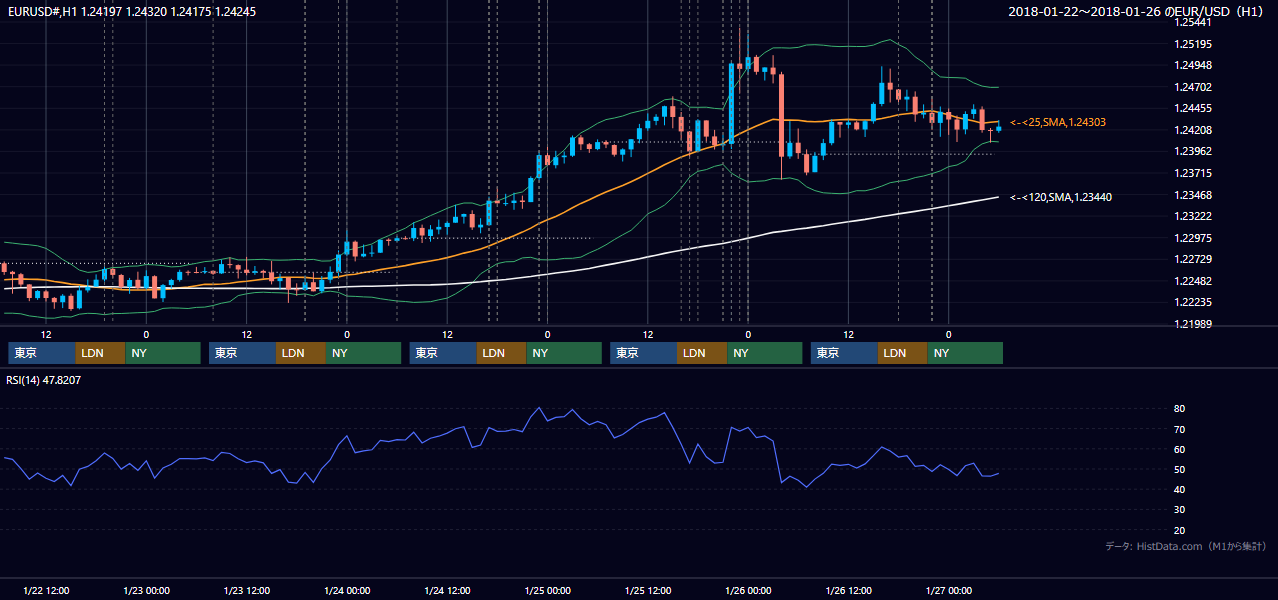The width and height of the screenshot is (1278, 600).
Task: Click the 東京 session block for 1/22
Action: [x=42, y=353]
